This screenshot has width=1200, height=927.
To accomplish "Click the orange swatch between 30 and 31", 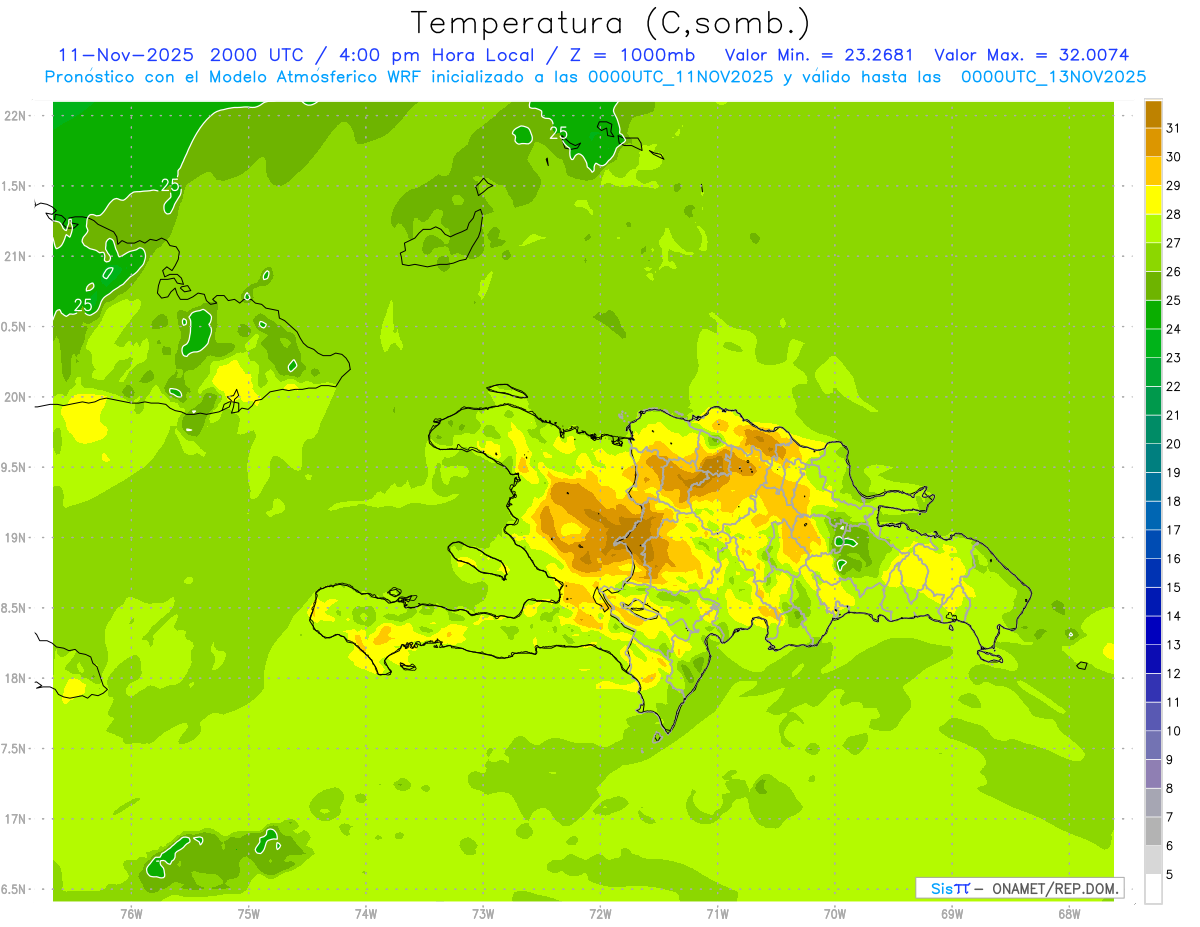I will 1153,143.
